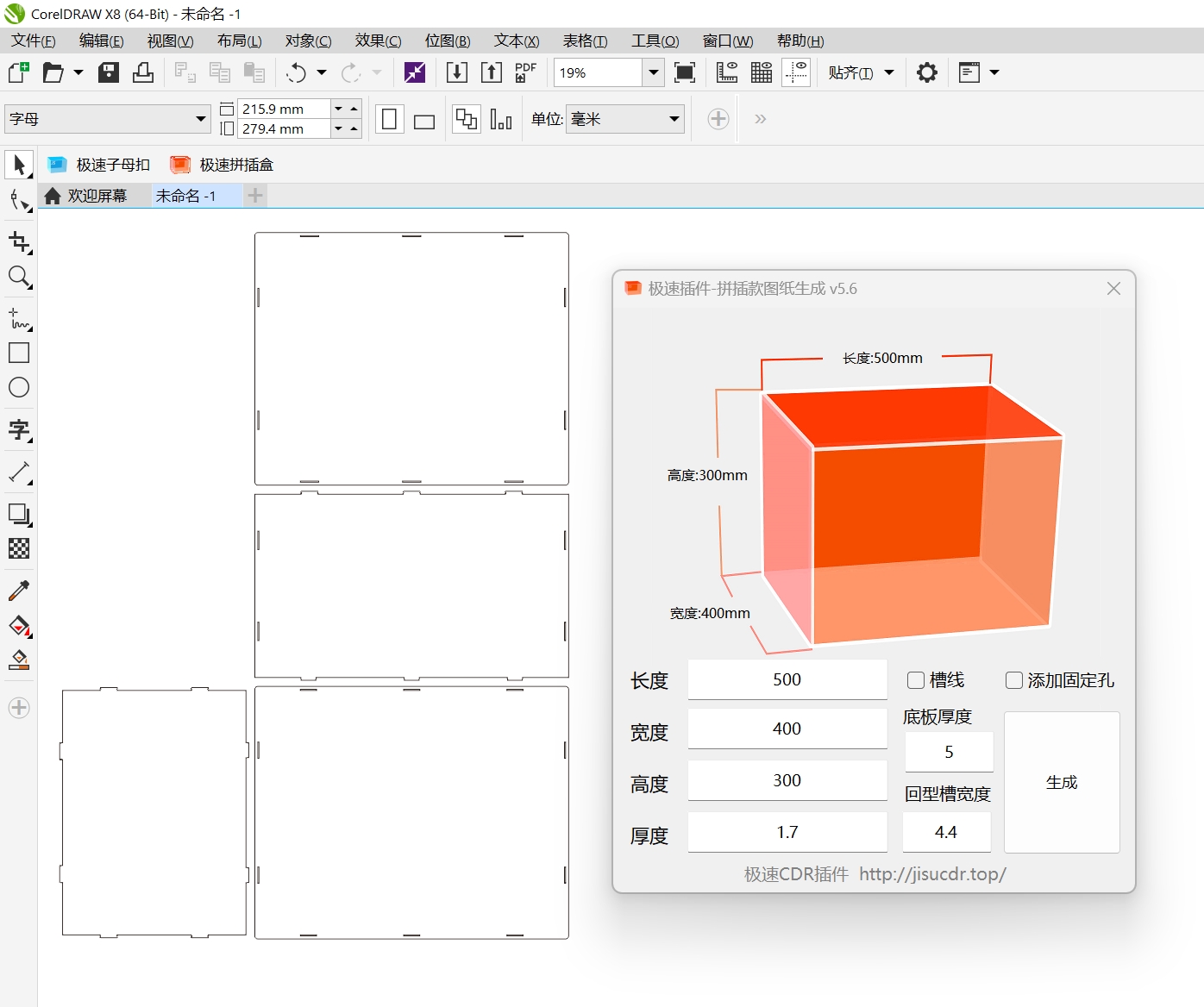Click the Export icon
Screen dimensions: 1204x1007
pyautogui.click(x=492, y=72)
